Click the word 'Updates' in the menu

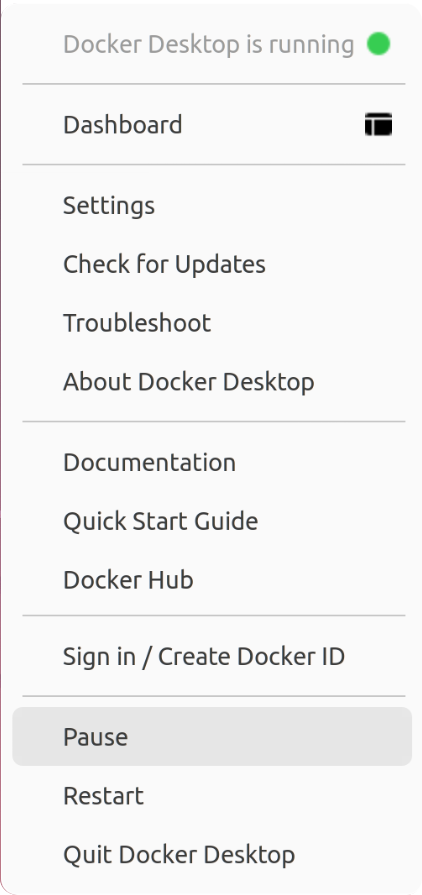[220, 265]
